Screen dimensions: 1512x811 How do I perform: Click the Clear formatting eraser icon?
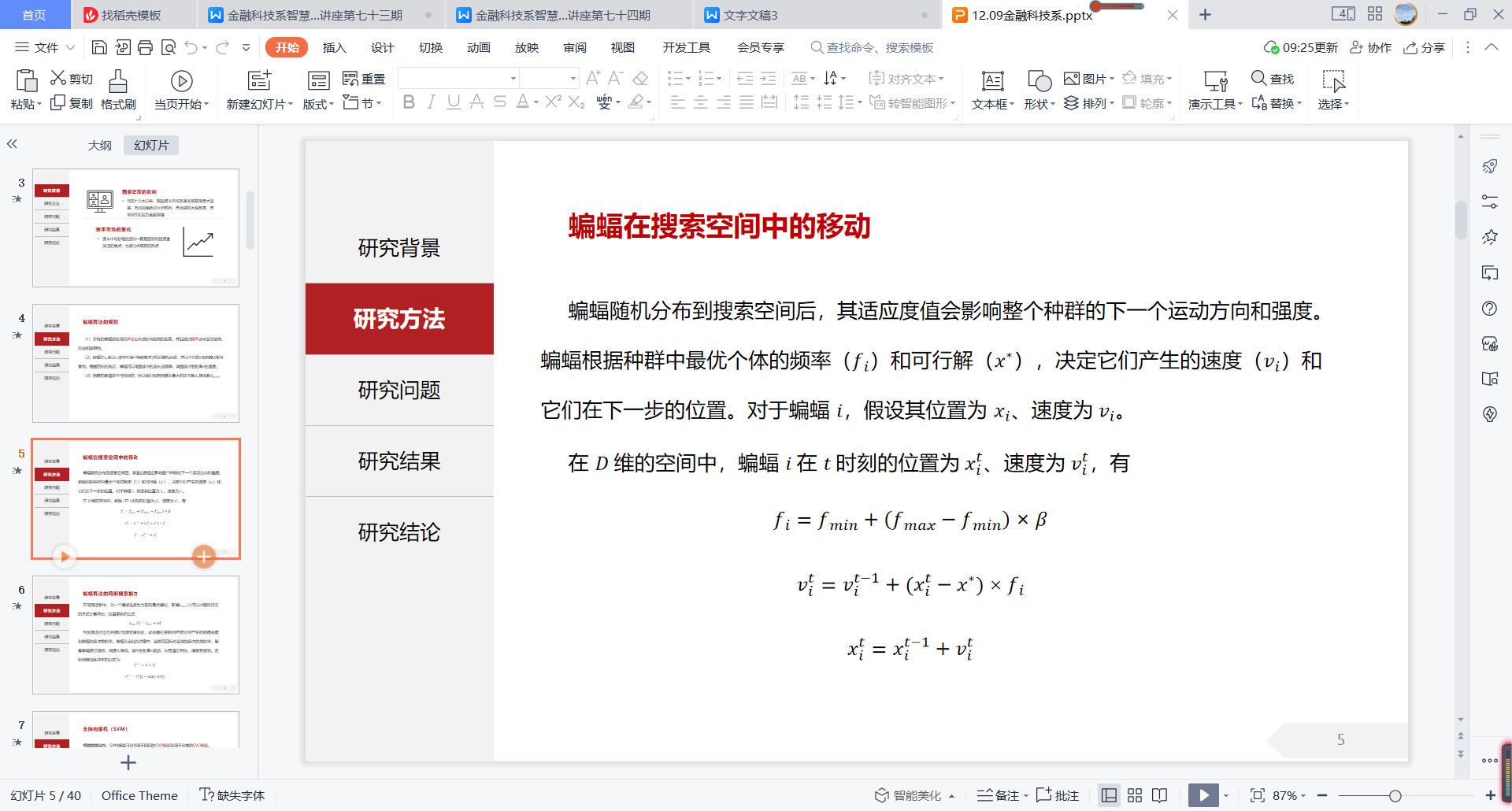[x=640, y=78]
